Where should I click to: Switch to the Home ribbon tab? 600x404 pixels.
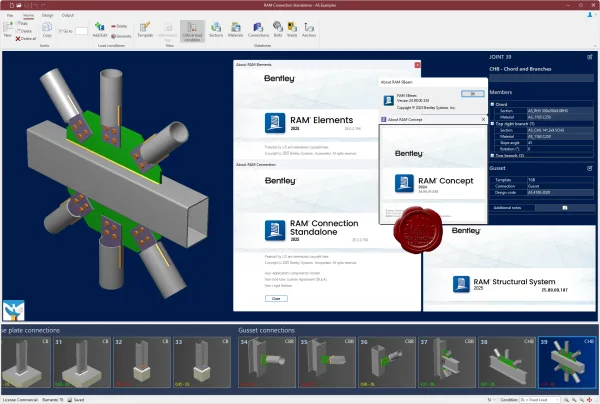click(x=28, y=15)
